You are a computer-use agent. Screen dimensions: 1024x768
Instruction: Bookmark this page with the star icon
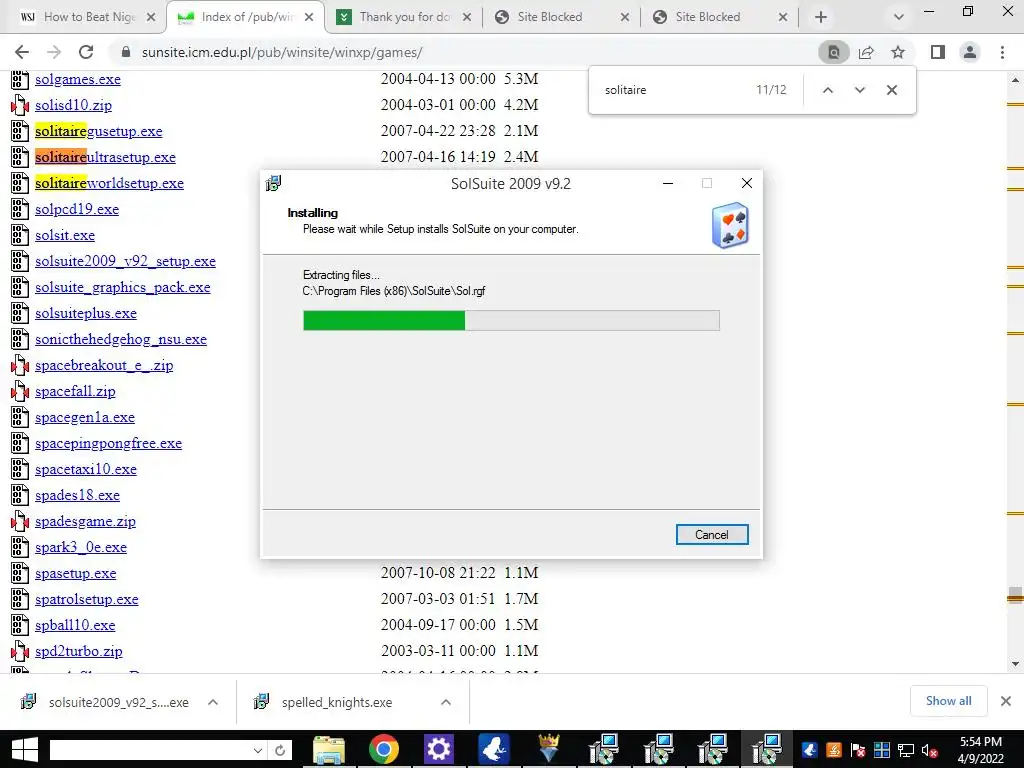898,52
